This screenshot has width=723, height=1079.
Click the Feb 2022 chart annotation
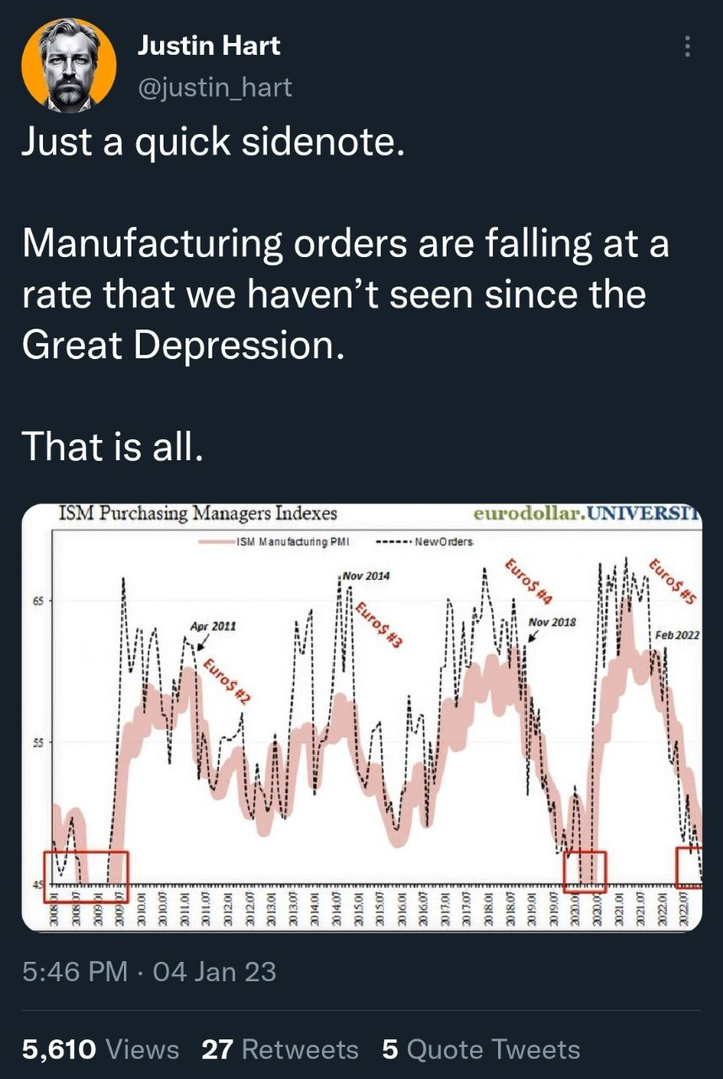678,636
